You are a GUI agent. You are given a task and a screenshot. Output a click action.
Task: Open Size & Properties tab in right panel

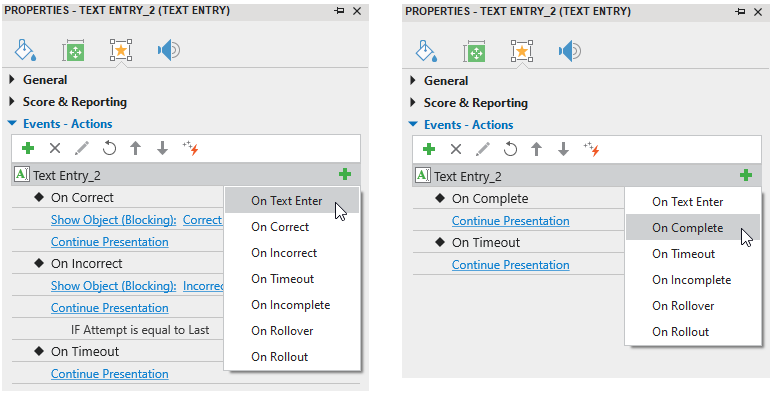[x=474, y=51]
